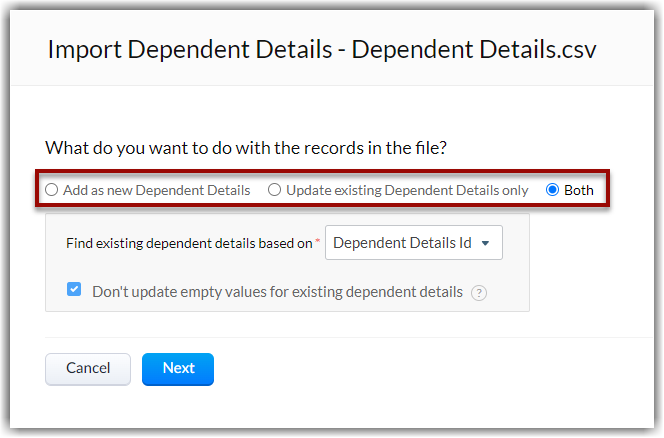Click the red required asterisk
This screenshot has width=664, height=438.
[318, 242]
